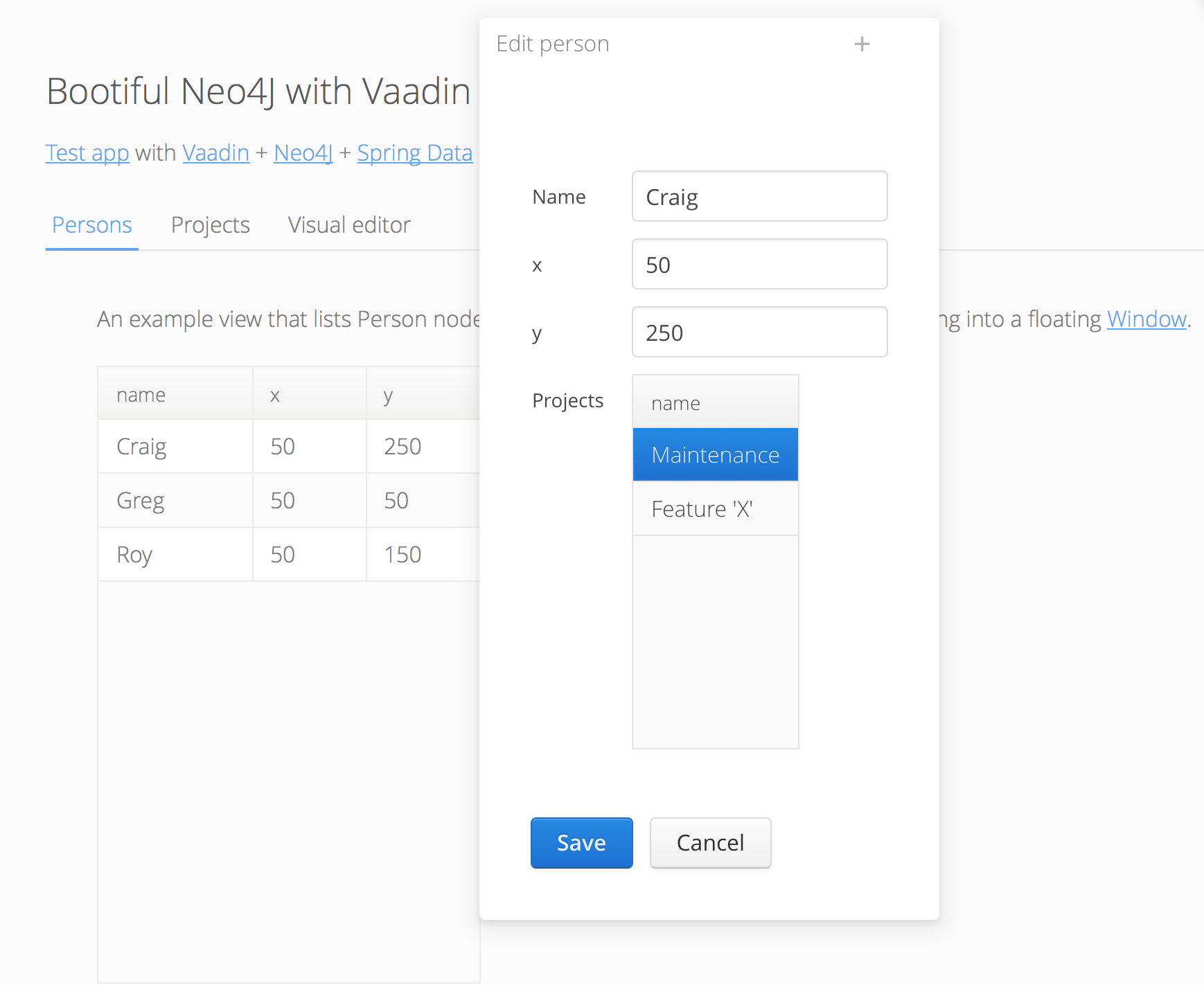Select the Maintenance project row
The width and height of the screenshot is (1204, 985).
(x=715, y=455)
